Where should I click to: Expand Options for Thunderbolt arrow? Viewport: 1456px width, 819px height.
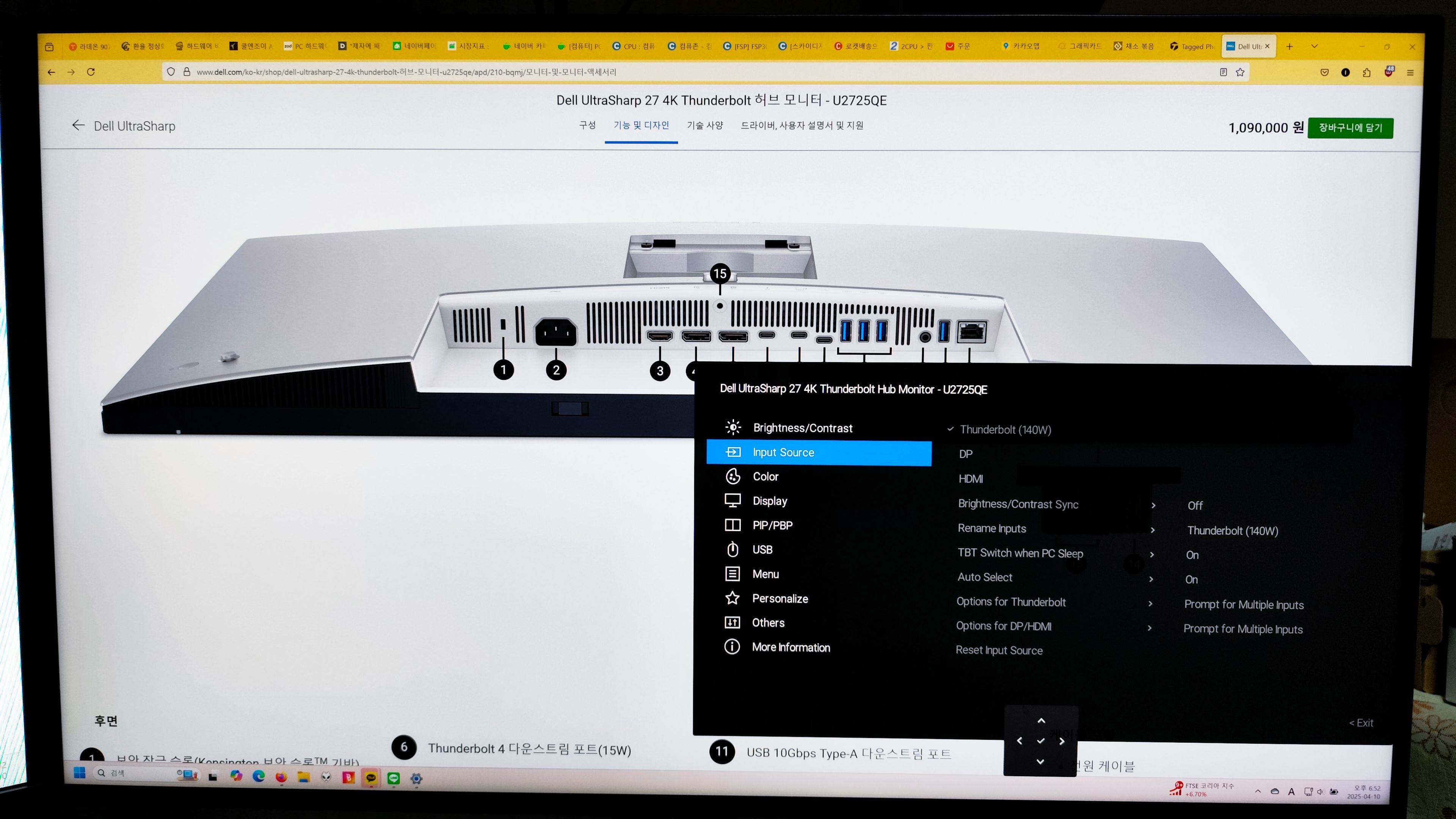(1150, 604)
